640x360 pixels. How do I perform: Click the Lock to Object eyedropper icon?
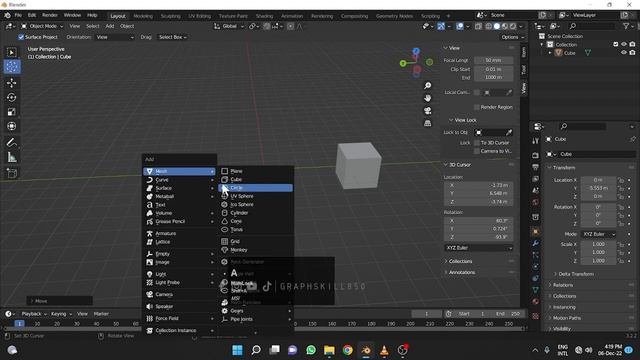pyautogui.click(x=509, y=132)
